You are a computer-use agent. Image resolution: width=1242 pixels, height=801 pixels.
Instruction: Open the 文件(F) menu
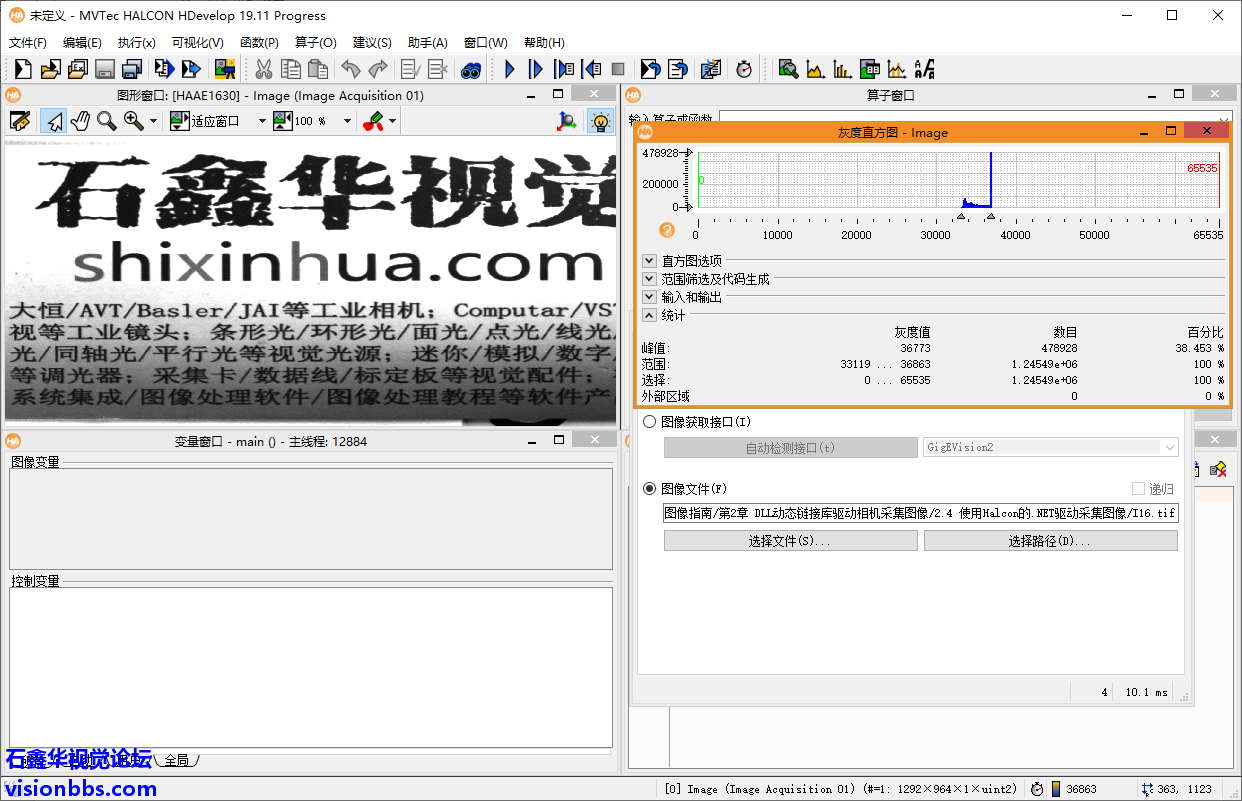(x=28, y=42)
